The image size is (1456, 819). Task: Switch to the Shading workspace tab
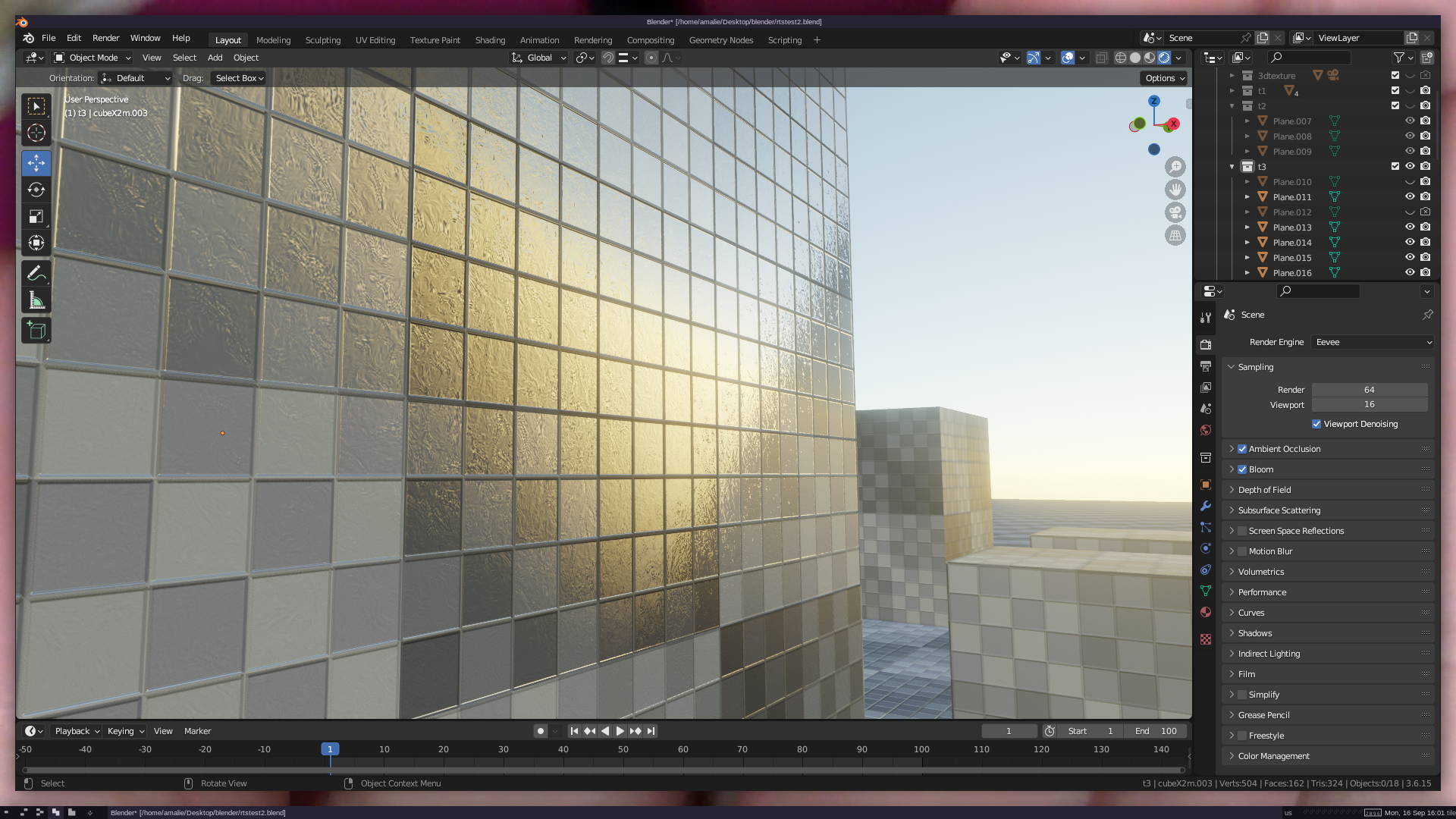490,40
